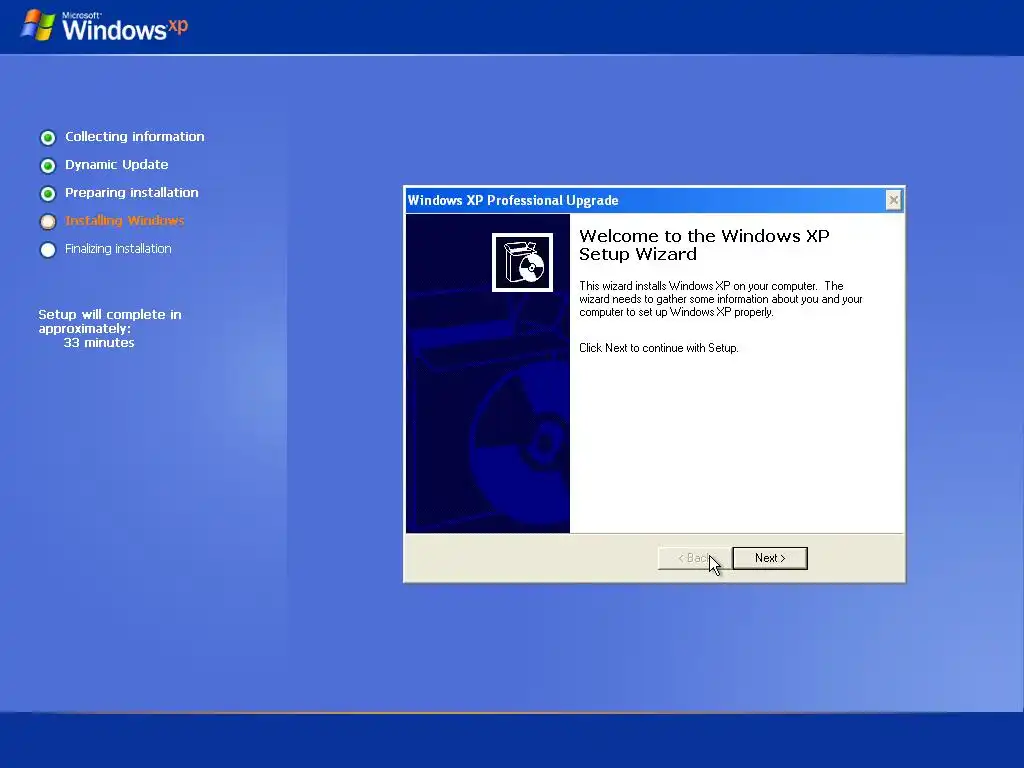Click the greyed-out Back button
Viewport: 1024px width, 768px height.
click(694, 558)
